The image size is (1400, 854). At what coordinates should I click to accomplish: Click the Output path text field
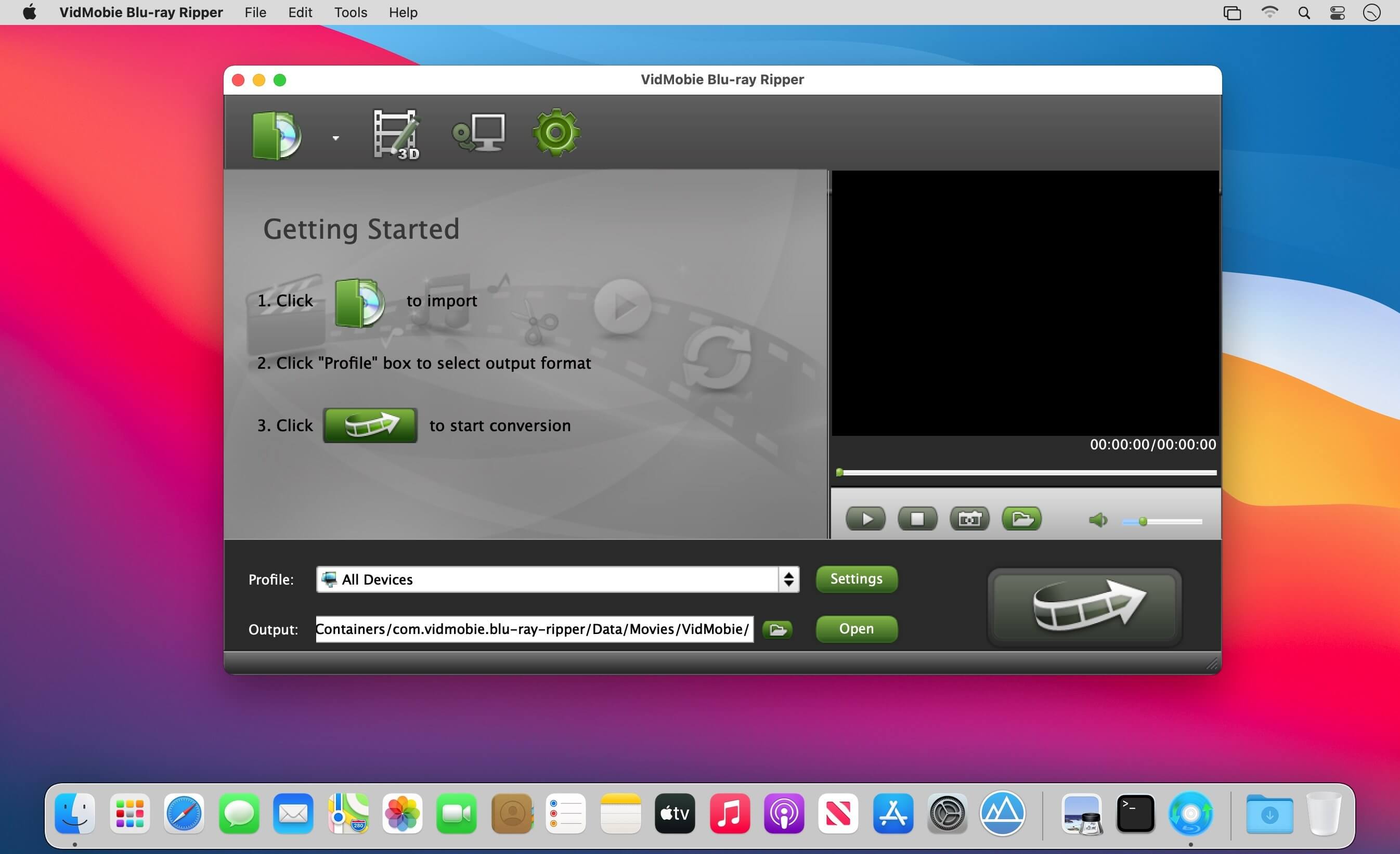pyautogui.click(x=534, y=629)
